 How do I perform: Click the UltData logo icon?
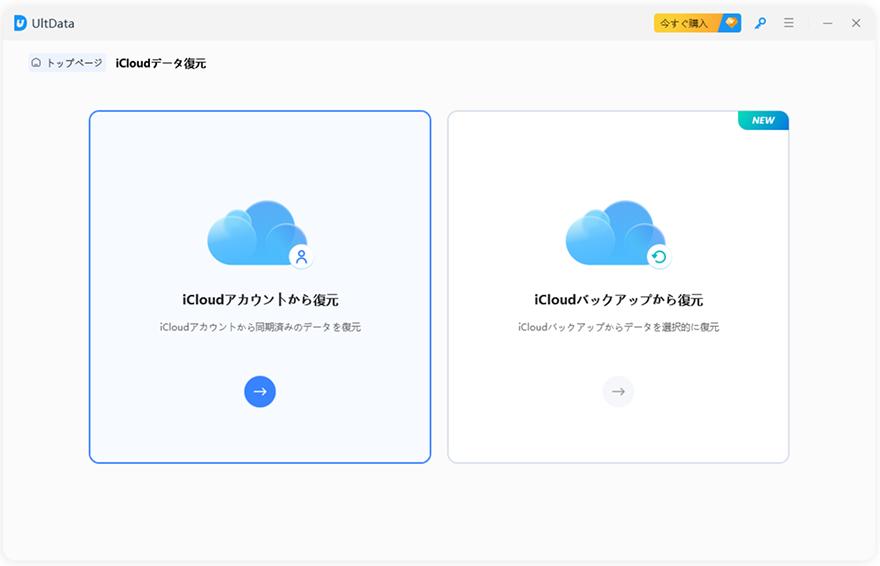[x=20, y=23]
